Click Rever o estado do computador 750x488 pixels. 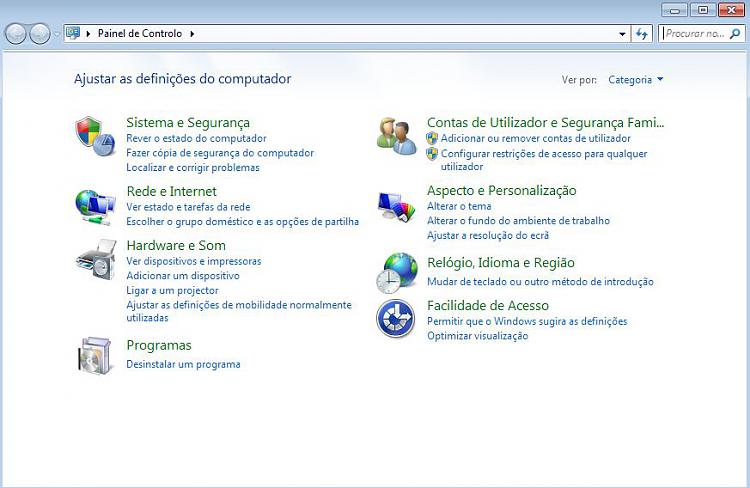pyautogui.click(x=196, y=138)
